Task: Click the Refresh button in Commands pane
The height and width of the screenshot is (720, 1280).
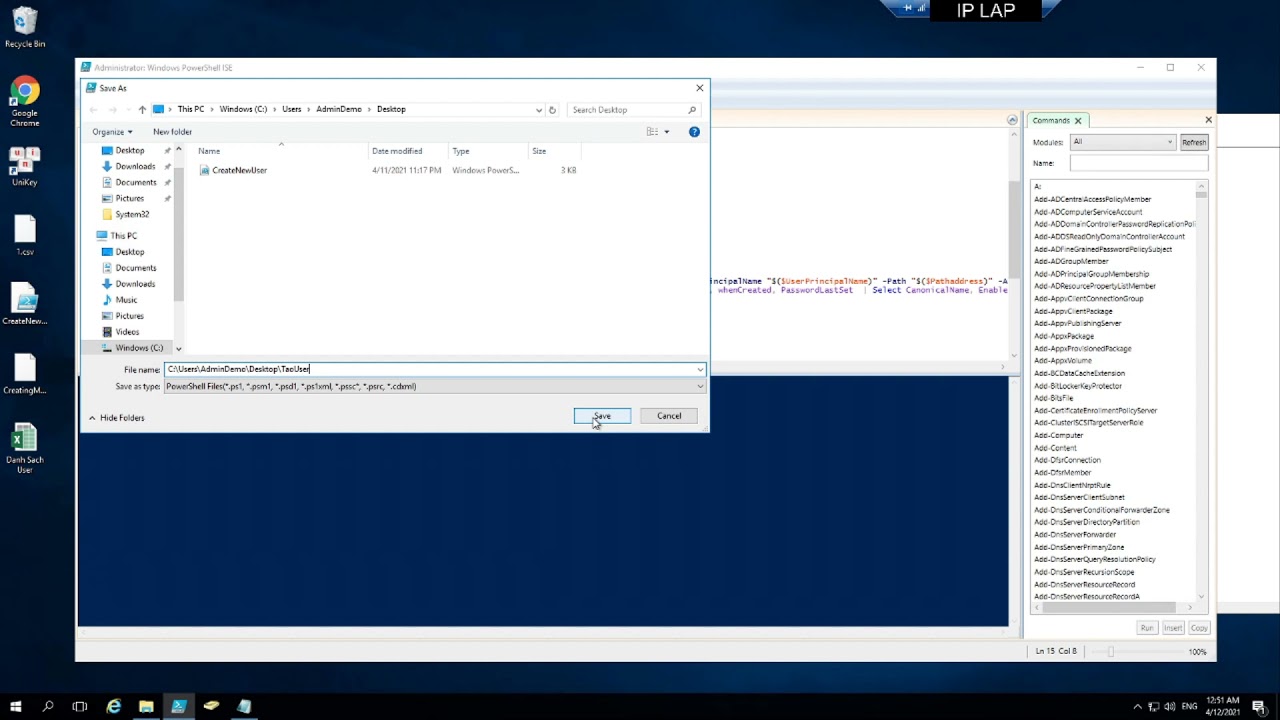Action: pyautogui.click(x=1194, y=142)
